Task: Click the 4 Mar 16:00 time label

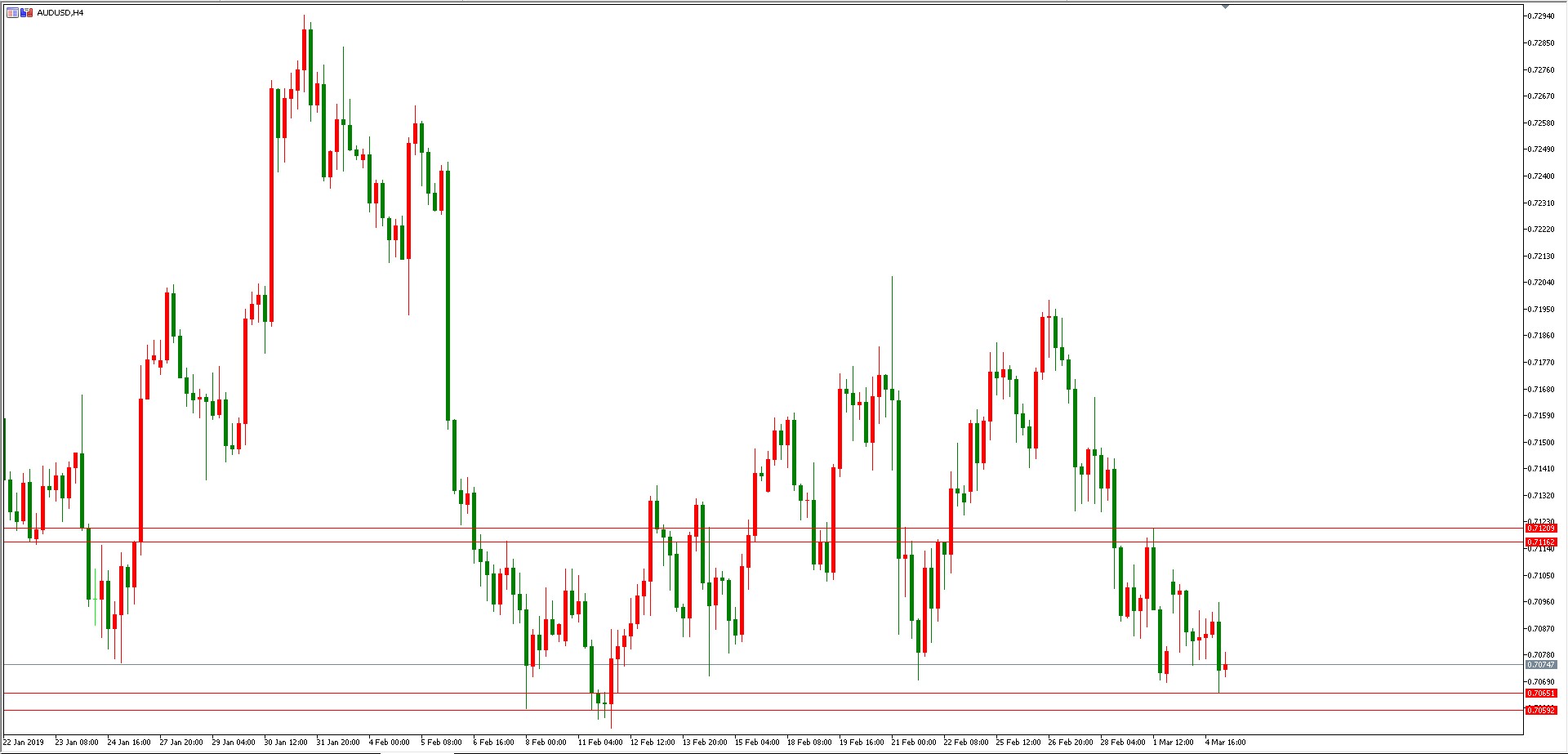Action: tap(1226, 743)
